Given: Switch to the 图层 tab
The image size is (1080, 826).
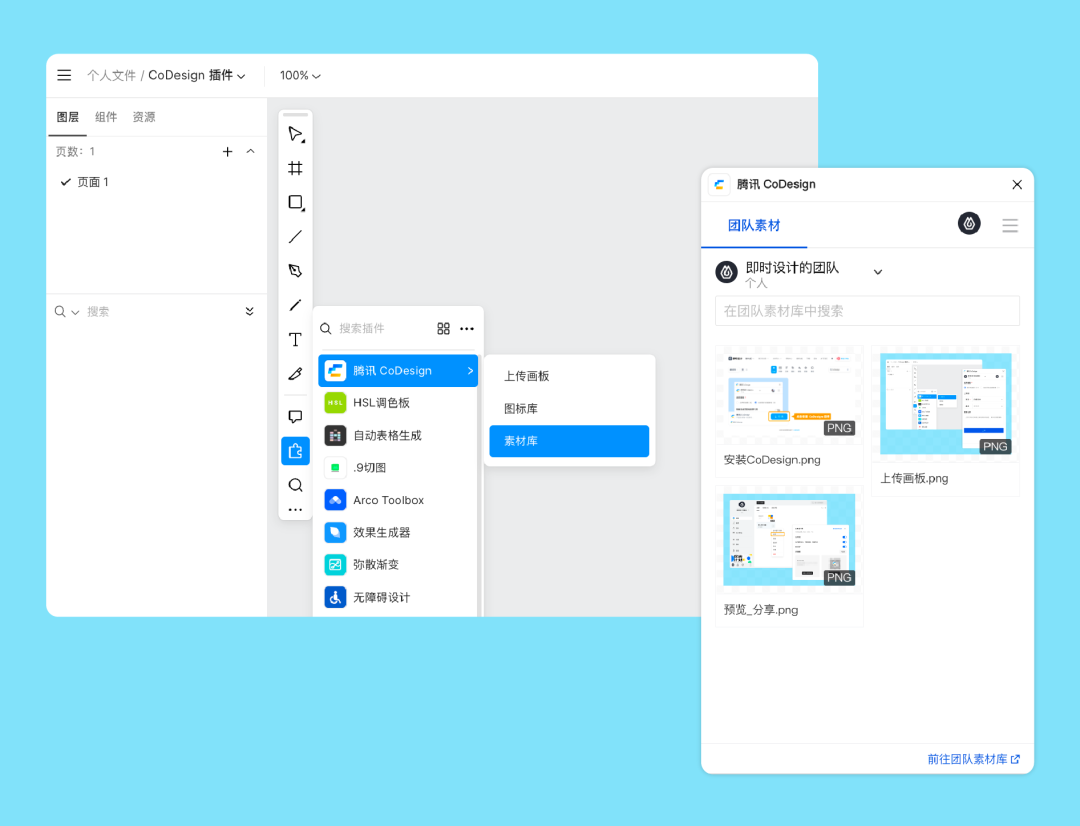Looking at the screenshot, I should click(68, 117).
